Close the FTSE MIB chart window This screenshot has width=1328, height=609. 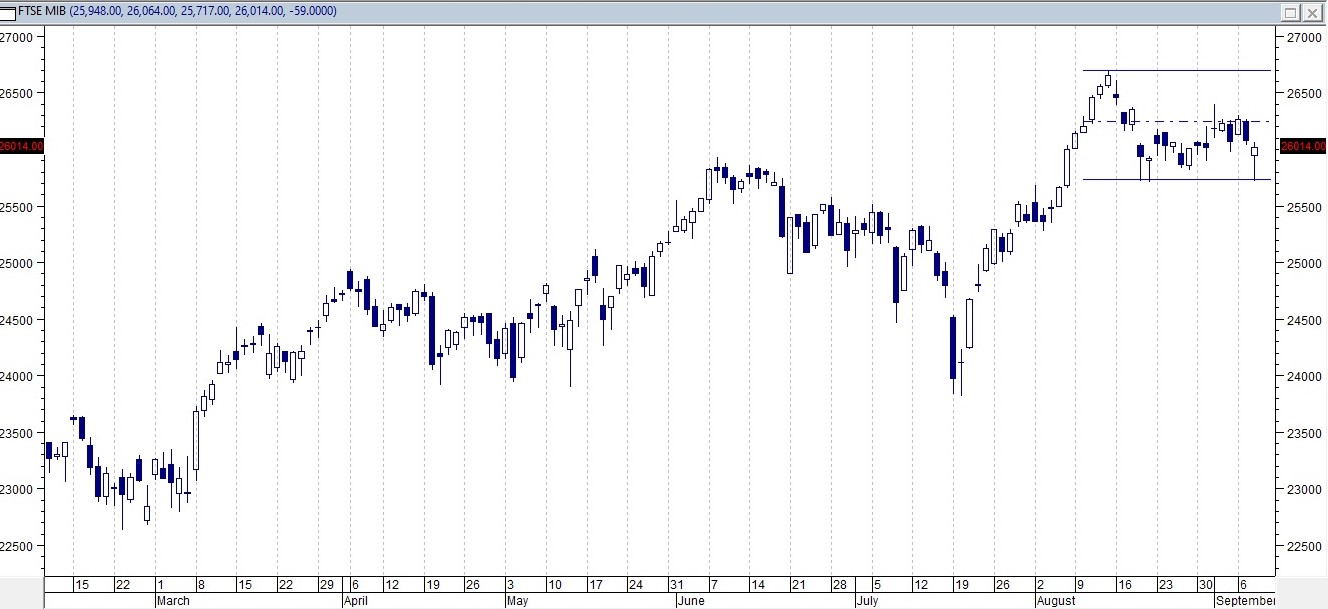1312,12
